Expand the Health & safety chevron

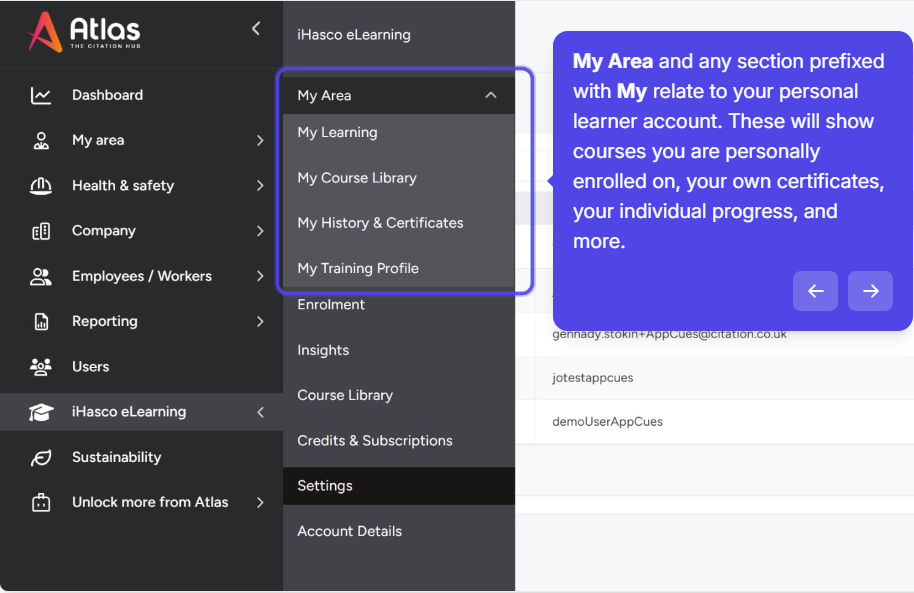260,186
